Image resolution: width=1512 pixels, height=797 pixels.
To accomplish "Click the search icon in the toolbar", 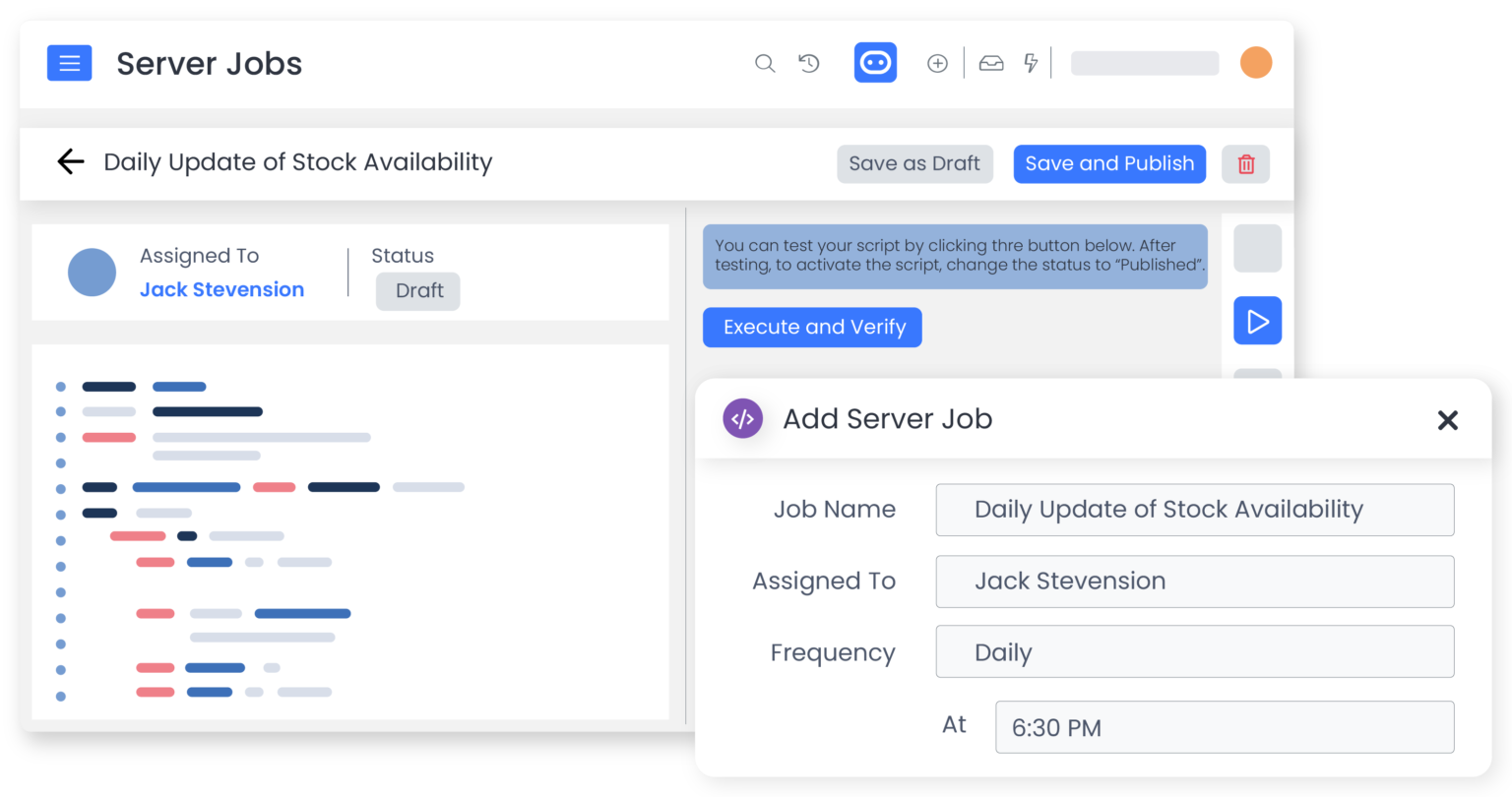I will click(765, 62).
